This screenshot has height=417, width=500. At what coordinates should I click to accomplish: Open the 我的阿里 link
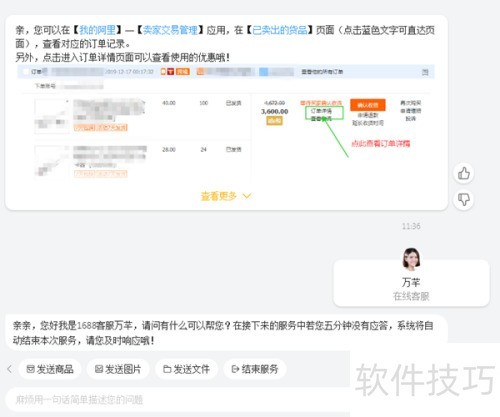(97, 30)
